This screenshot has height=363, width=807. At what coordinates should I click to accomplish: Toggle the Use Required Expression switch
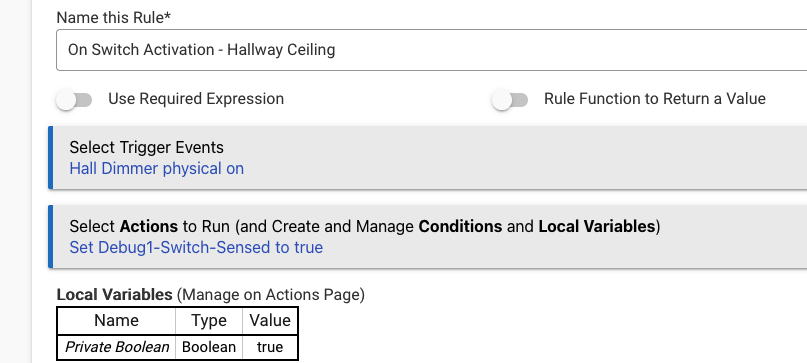[74, 99]
